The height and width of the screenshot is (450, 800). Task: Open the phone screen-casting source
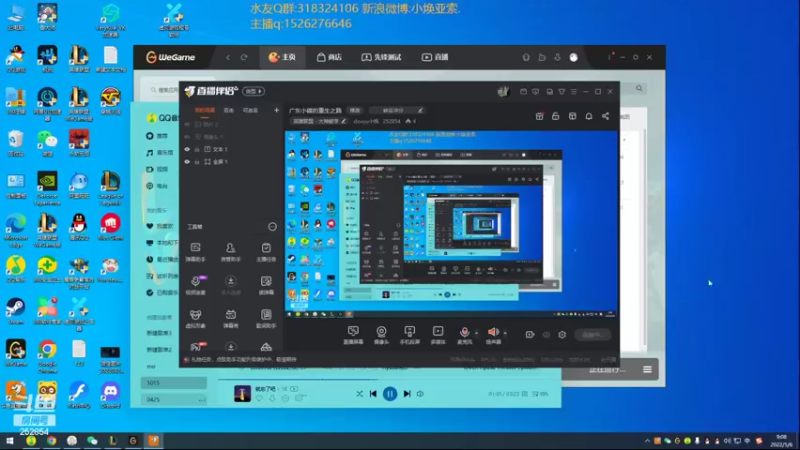[409, 335]
